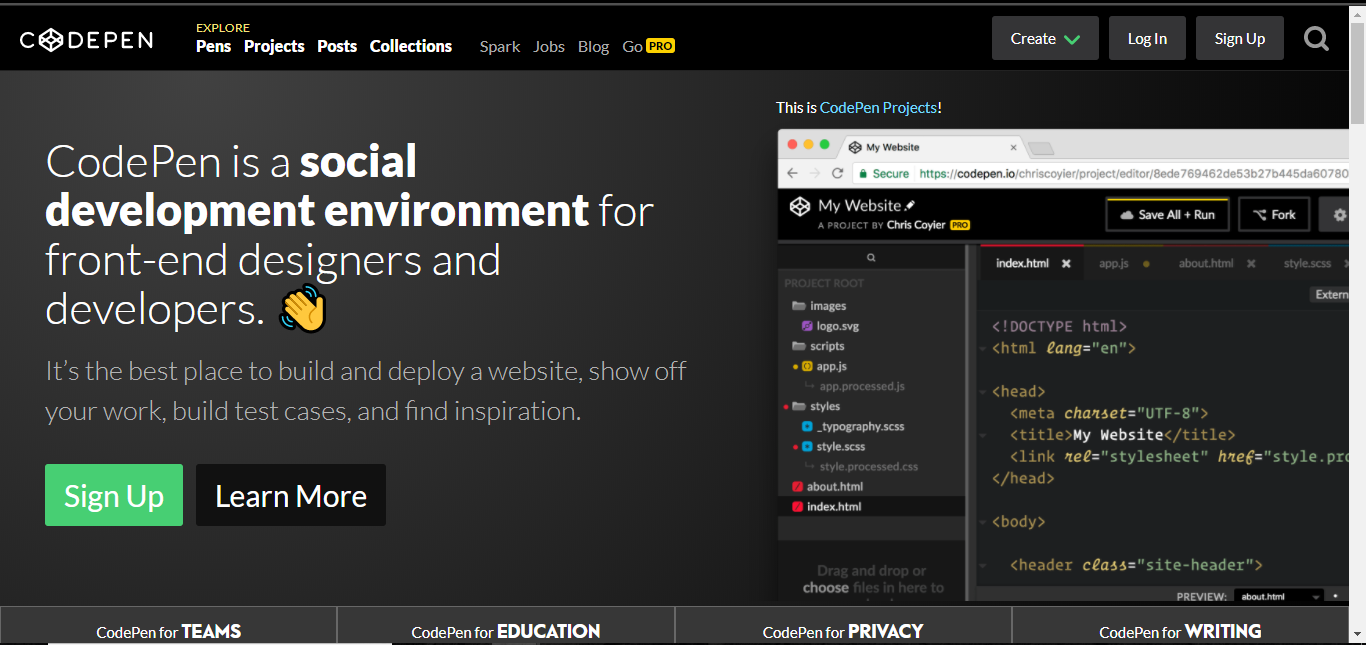Follow the CodePen Projects link
The width and height of the screenshot is (1366, 645).
pos(878,107)
